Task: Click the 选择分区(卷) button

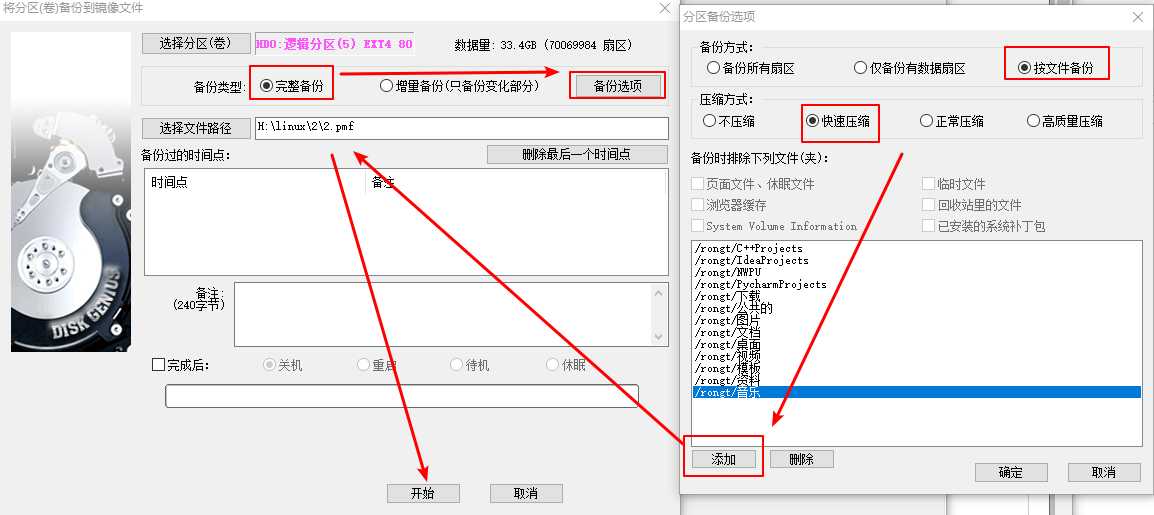Action: 196,43
